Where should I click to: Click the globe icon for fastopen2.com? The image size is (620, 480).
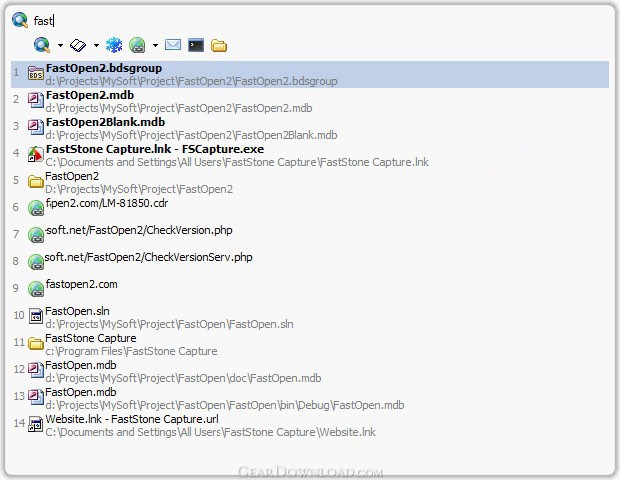pos(36,289)
